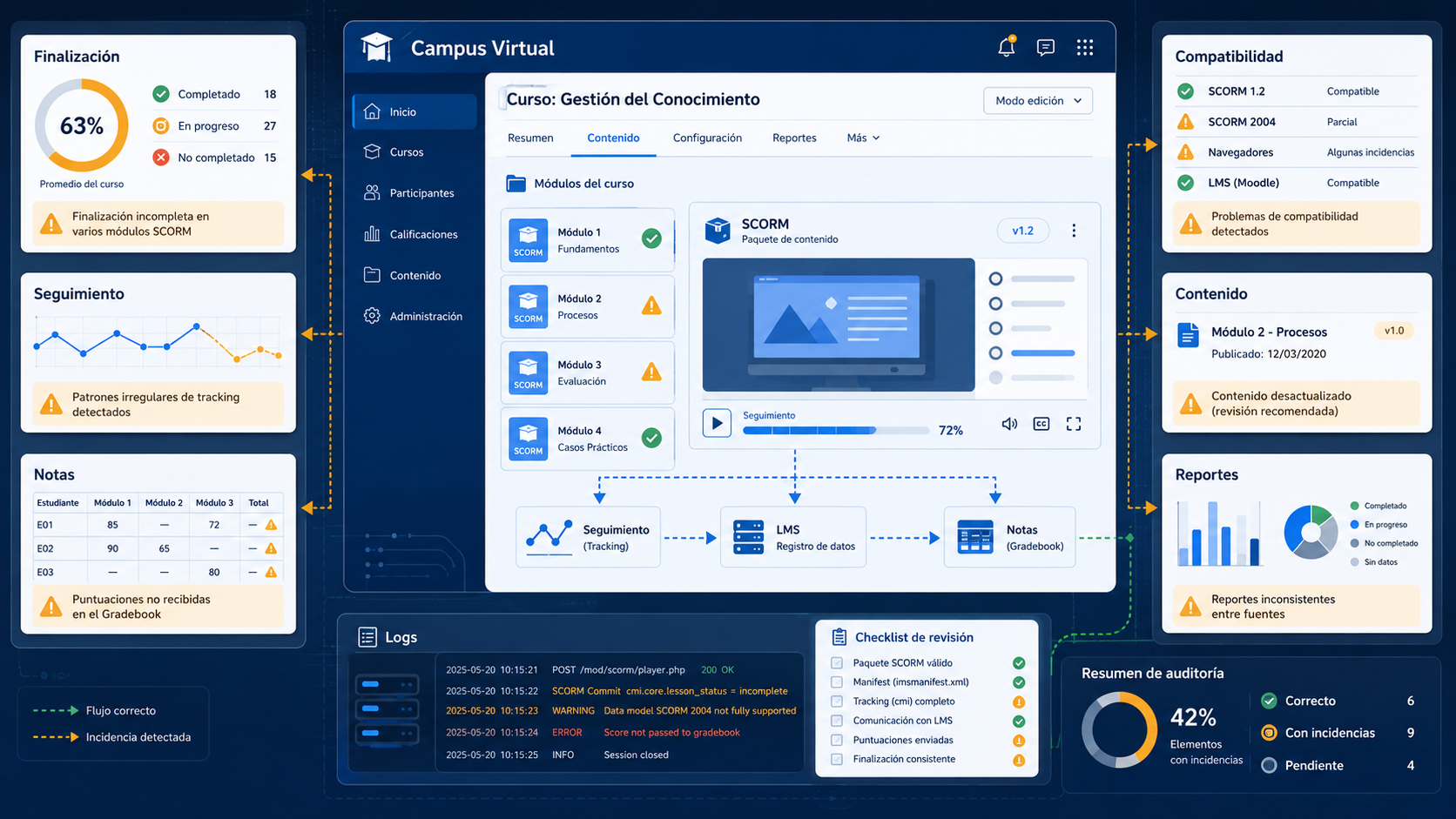
Task: Open the Modo edición dropdown
Action: tap(1038, 100)
